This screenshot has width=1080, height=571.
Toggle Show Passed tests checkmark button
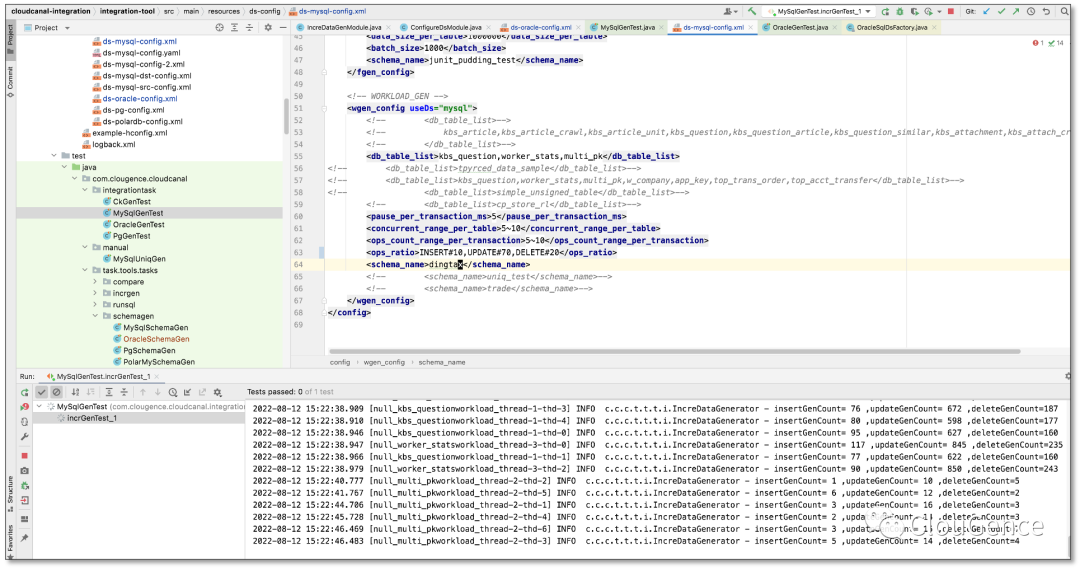click(x=42, y=392)
